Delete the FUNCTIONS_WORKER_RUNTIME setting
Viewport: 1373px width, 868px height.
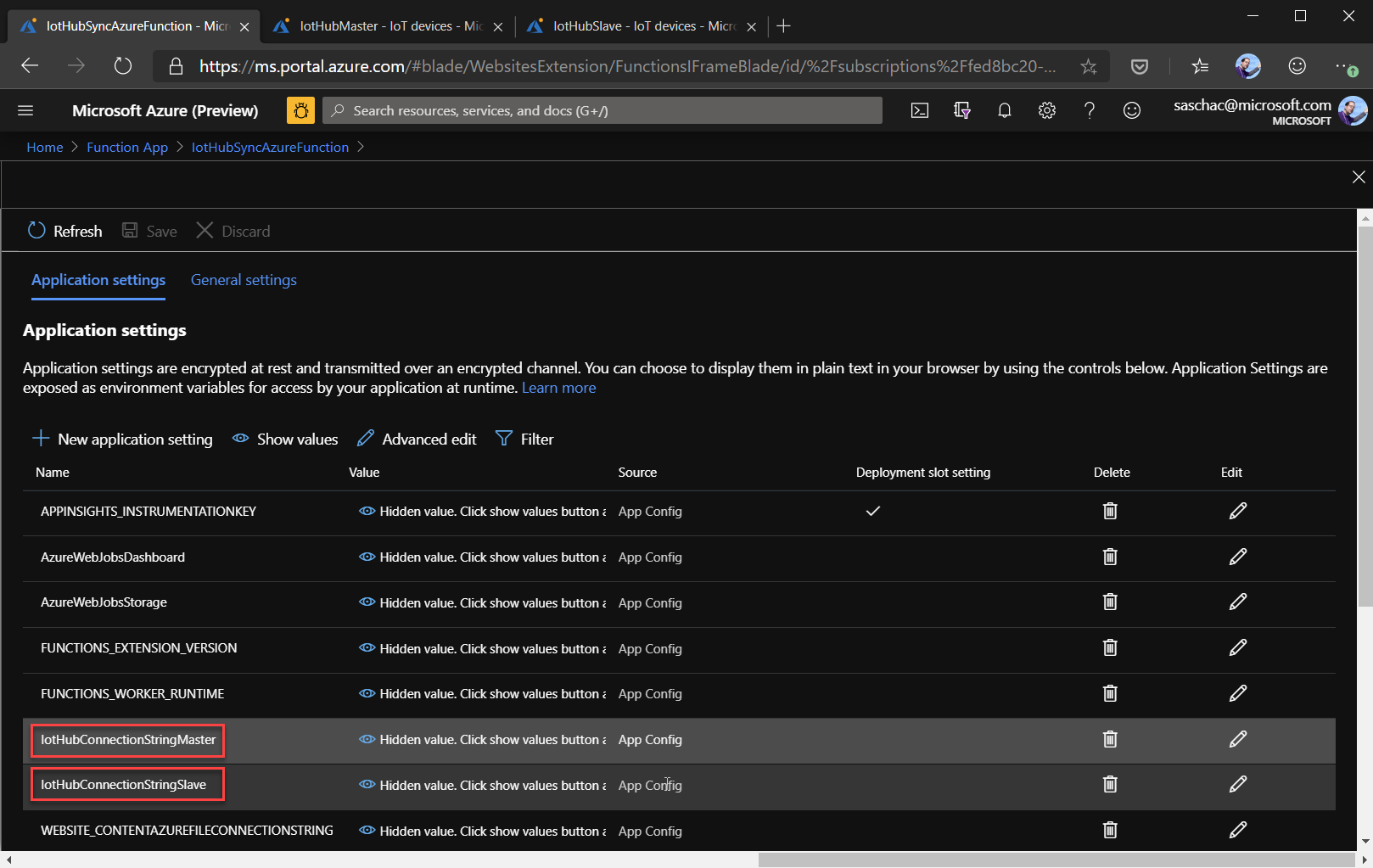coord(1110,693)
